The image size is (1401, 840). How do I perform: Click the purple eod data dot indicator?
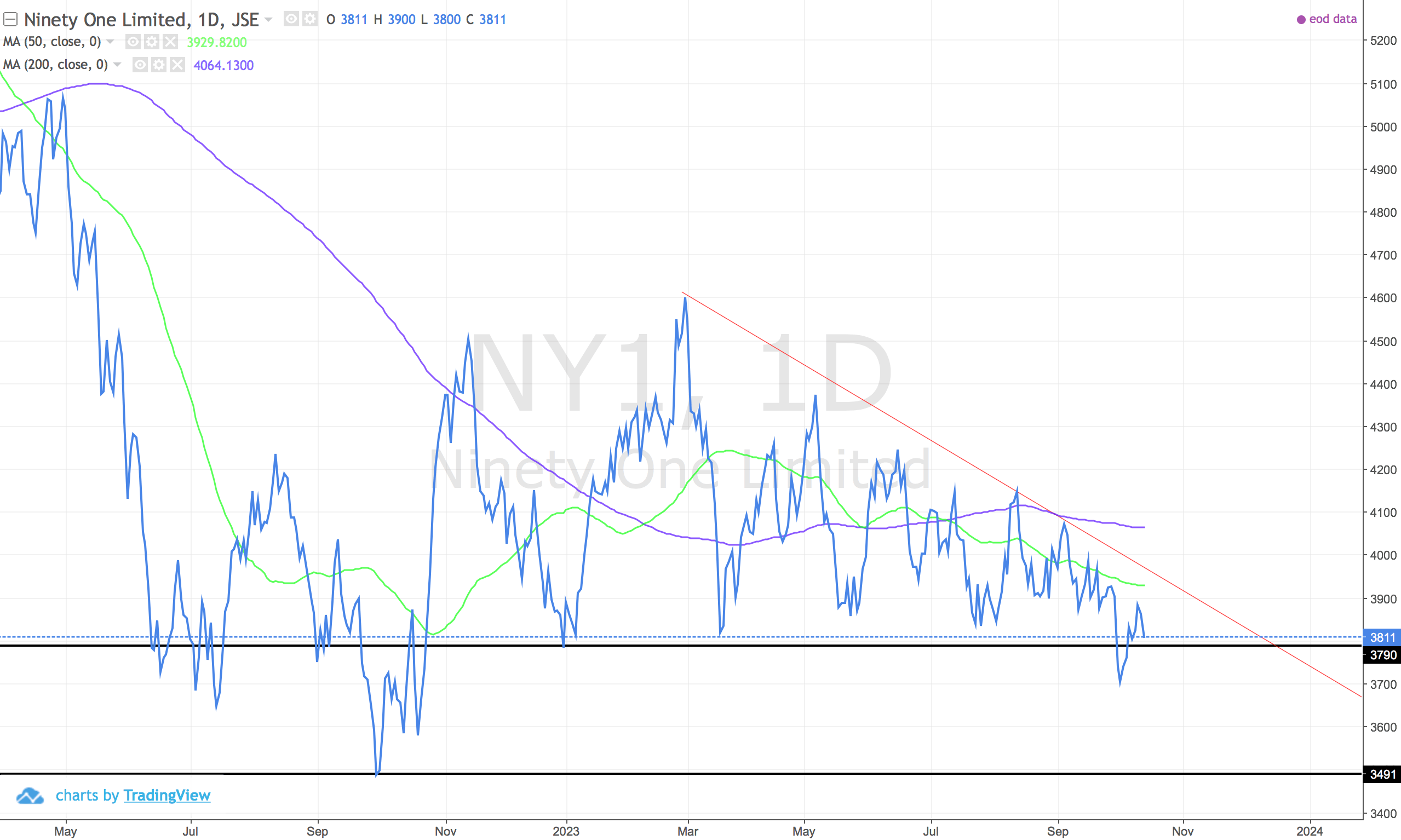pyautogui.click(x=1301, y=20)
